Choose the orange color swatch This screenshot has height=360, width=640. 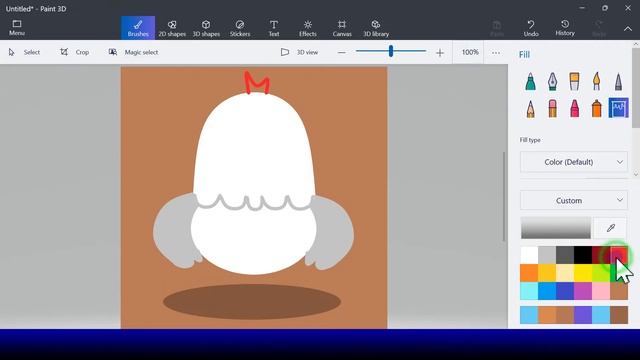pyautogui.click(x=529, y=273)
